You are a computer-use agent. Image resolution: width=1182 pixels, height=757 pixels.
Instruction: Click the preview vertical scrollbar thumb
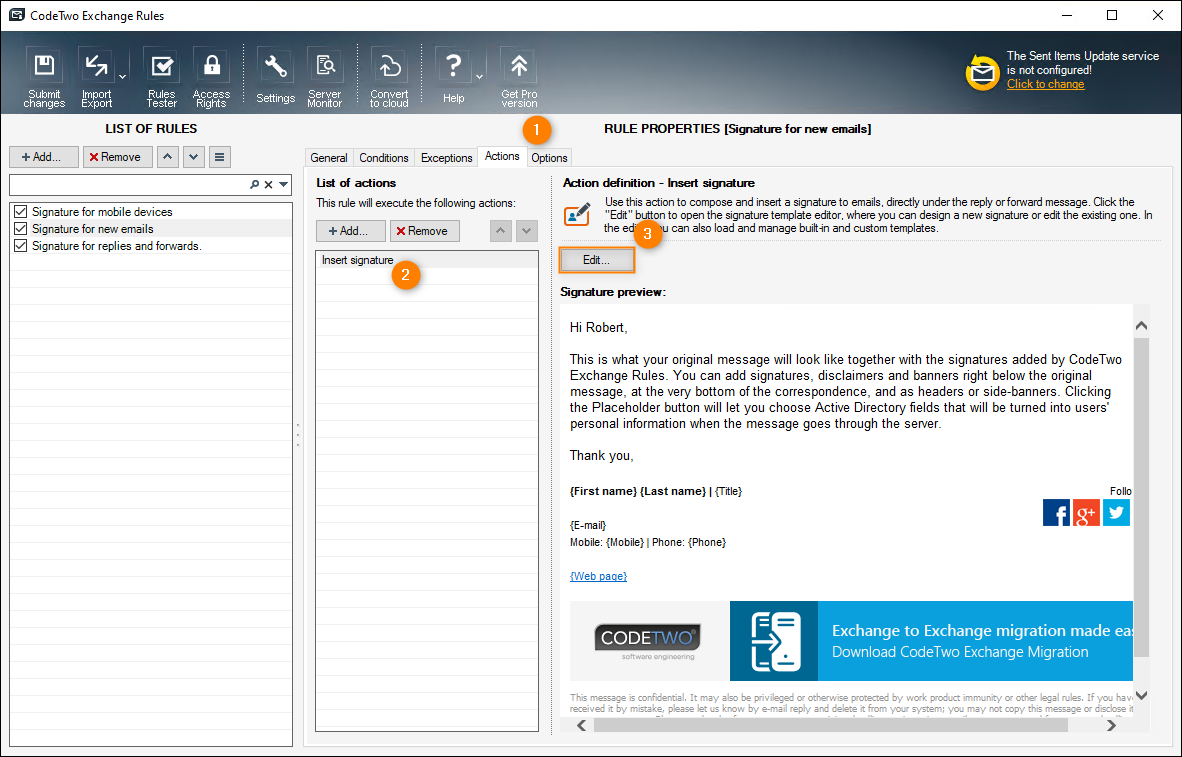1141,498
